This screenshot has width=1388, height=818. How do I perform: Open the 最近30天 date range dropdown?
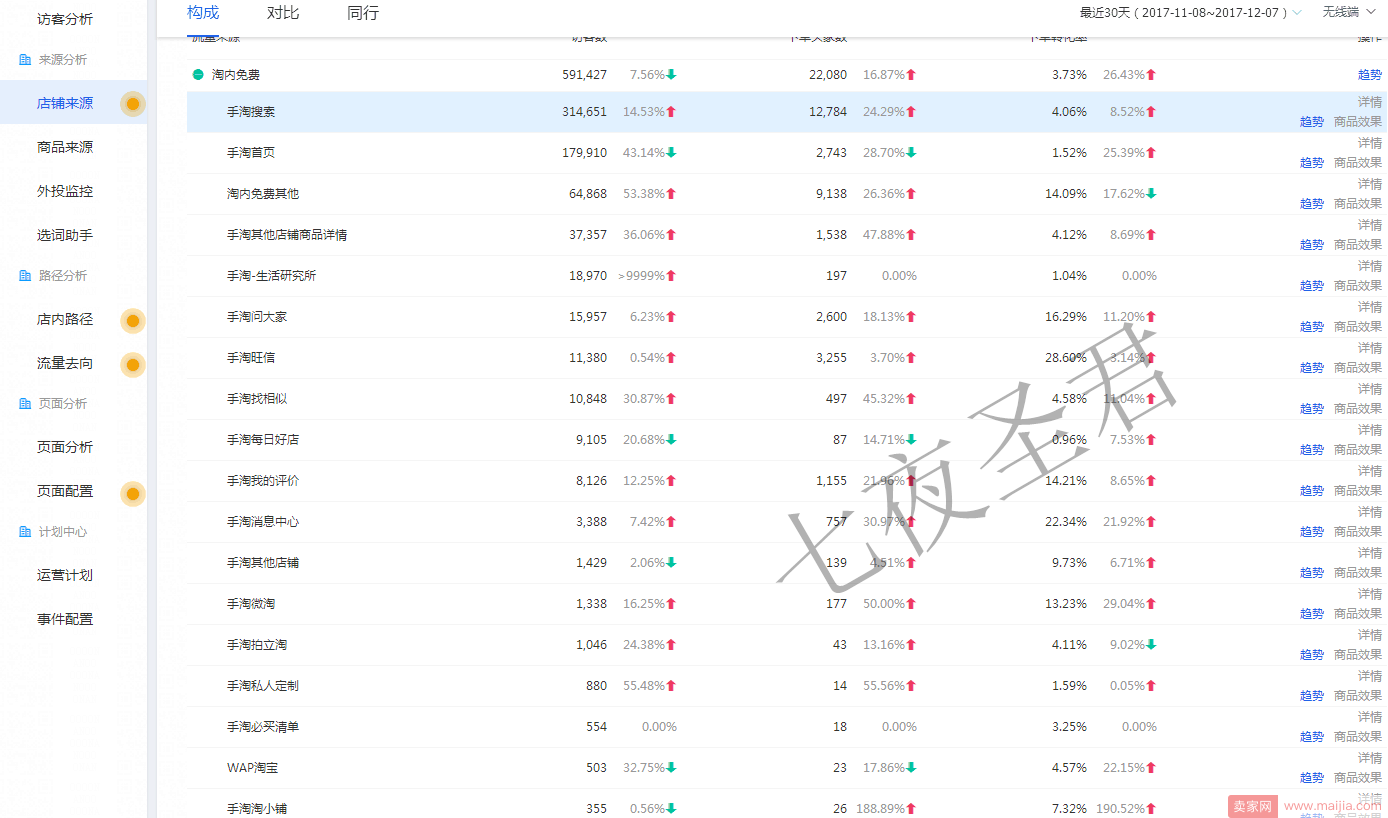(1190, 13)
